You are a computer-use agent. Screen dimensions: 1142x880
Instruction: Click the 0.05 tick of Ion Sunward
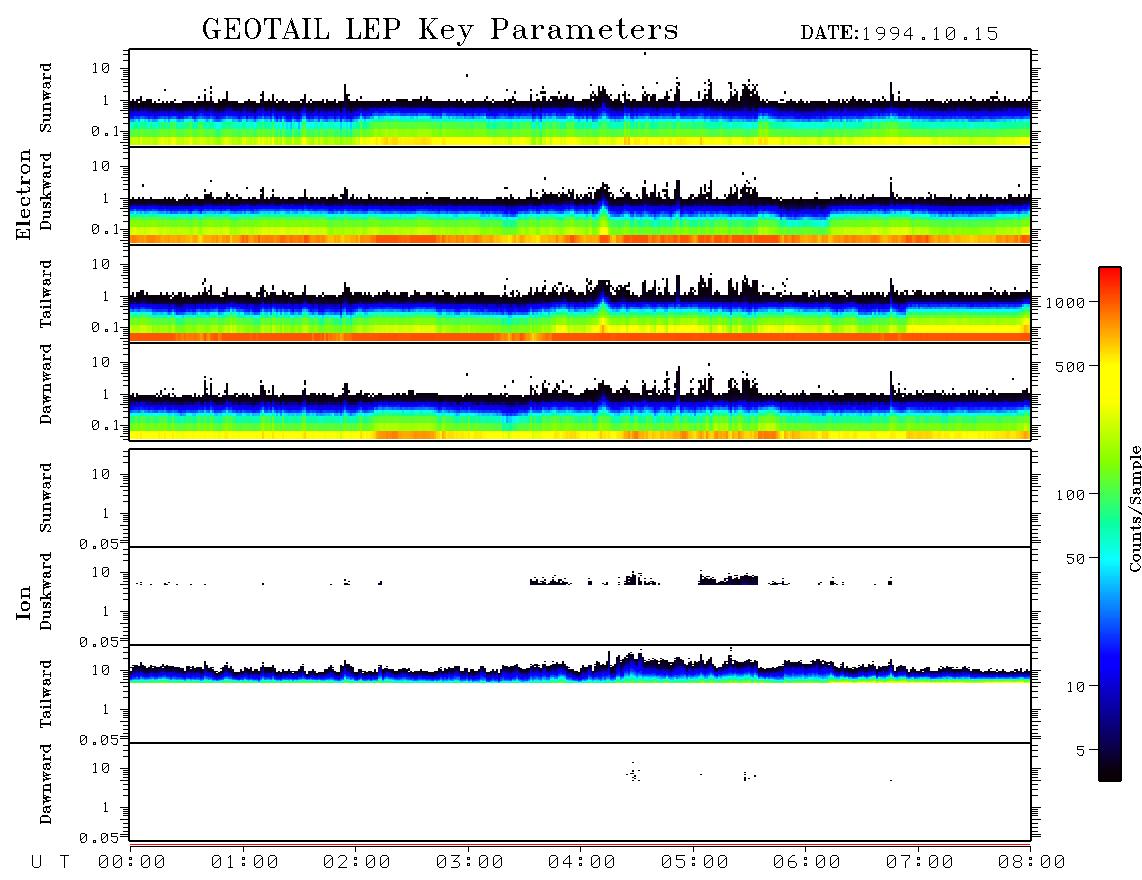pyautogui.click(x=98, y=543)
